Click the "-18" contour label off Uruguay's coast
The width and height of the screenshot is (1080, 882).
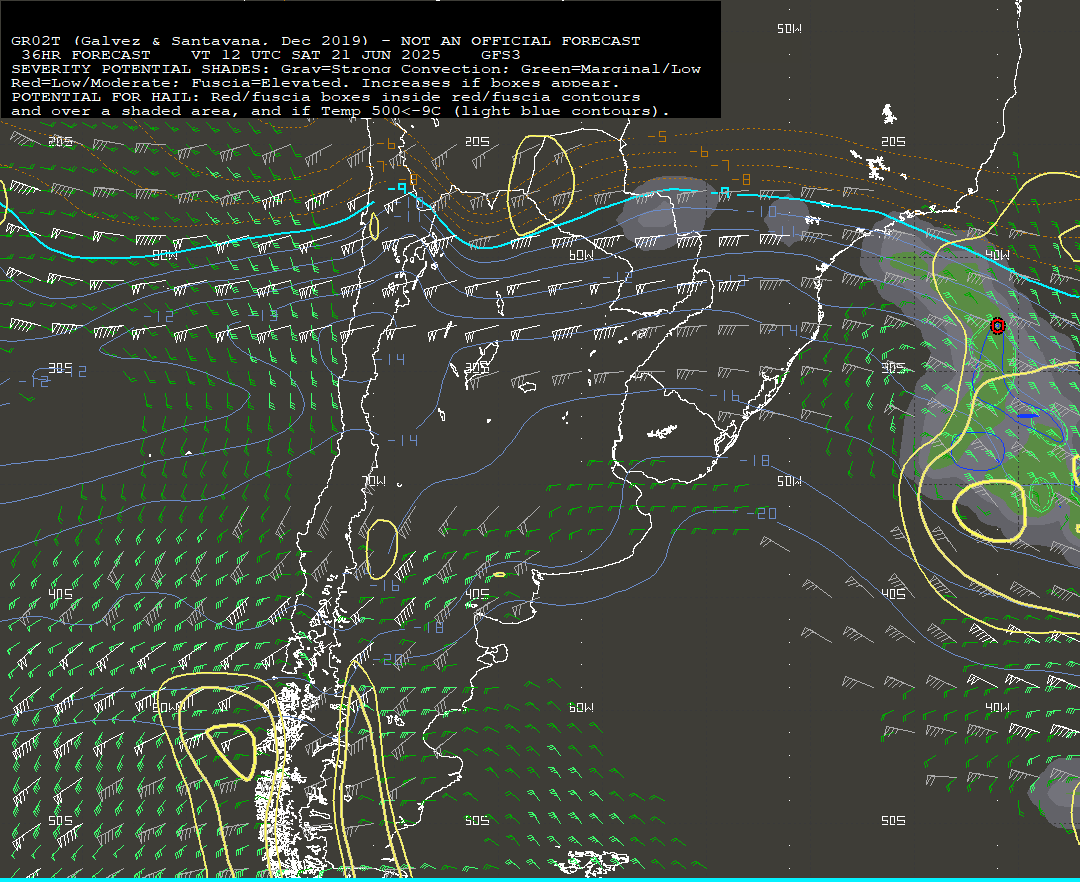click(x=754, y=461)
